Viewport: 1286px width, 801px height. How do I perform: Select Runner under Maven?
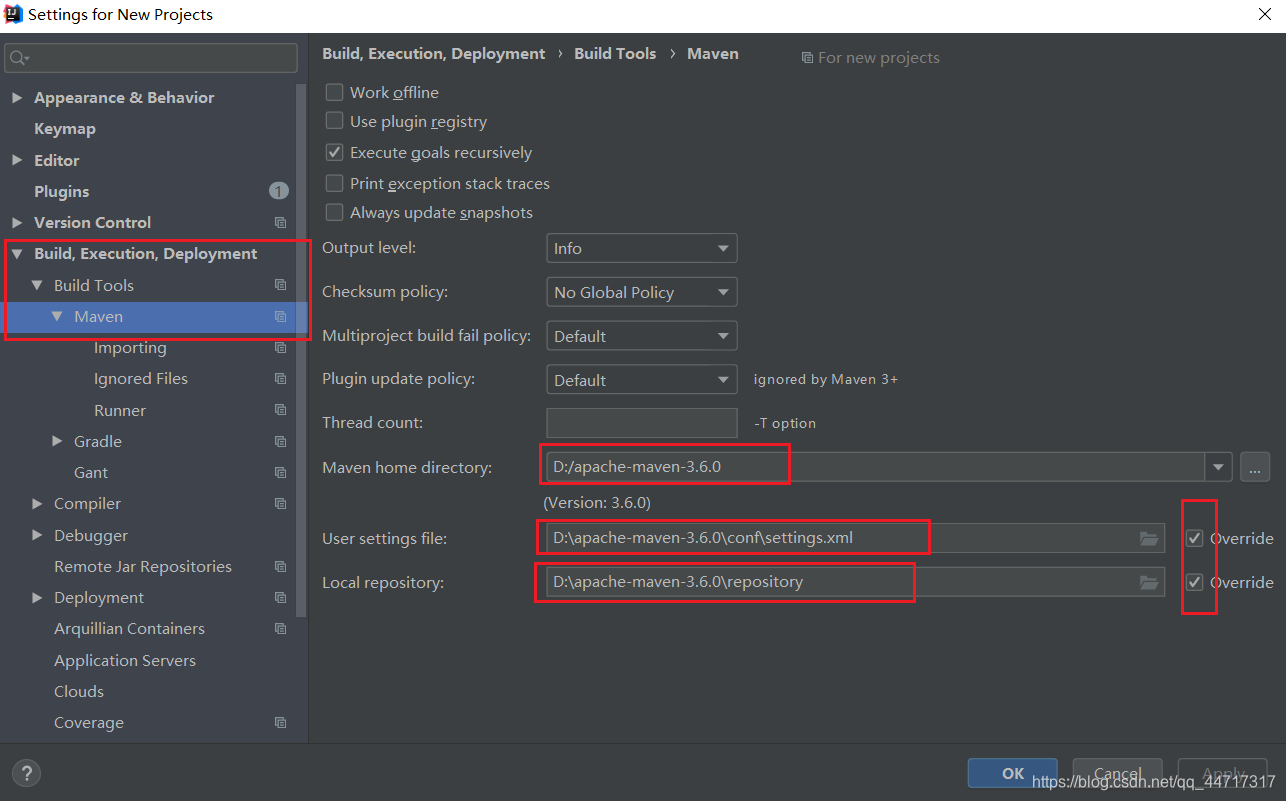tap(120, 410)
